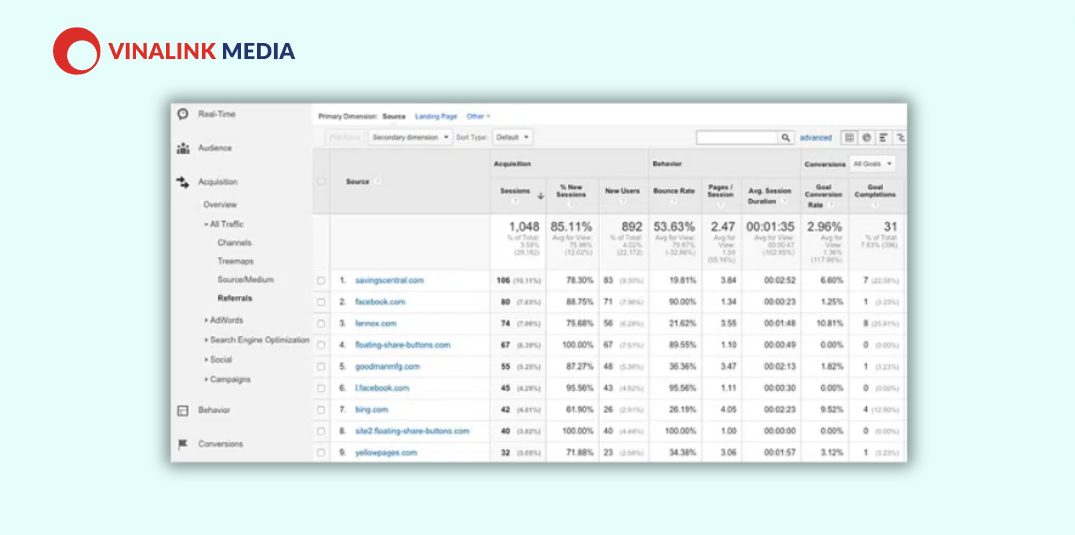Open the goodmanmfg.com source link

pyautogui.click(x=387, y=367)
